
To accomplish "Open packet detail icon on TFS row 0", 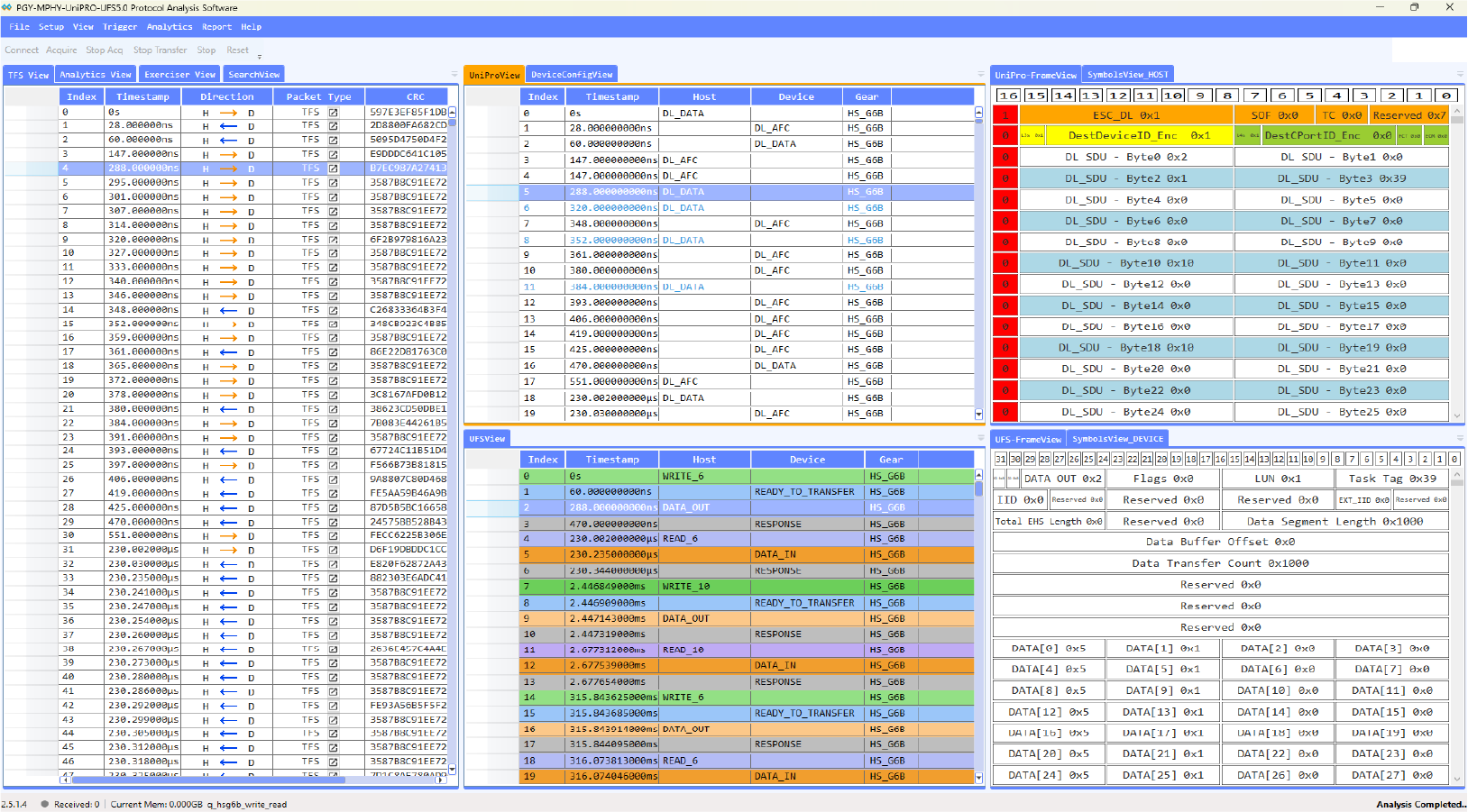I will pos(335,111).
